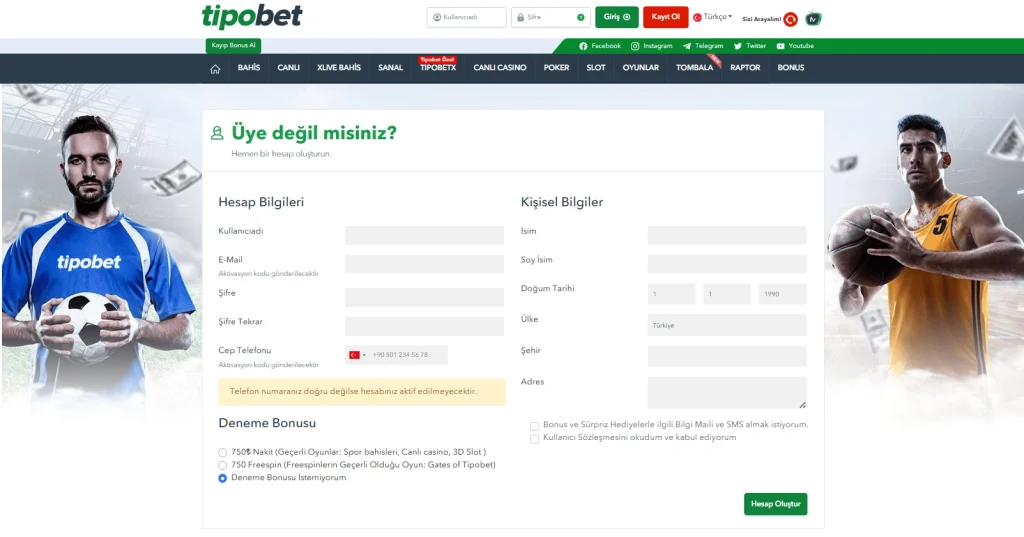Check Kullanıcı Sözleşmesini kabul ediyorum box
This screenshot has height=537, width=1024.
pyautogui.click(x=534, y=439)
